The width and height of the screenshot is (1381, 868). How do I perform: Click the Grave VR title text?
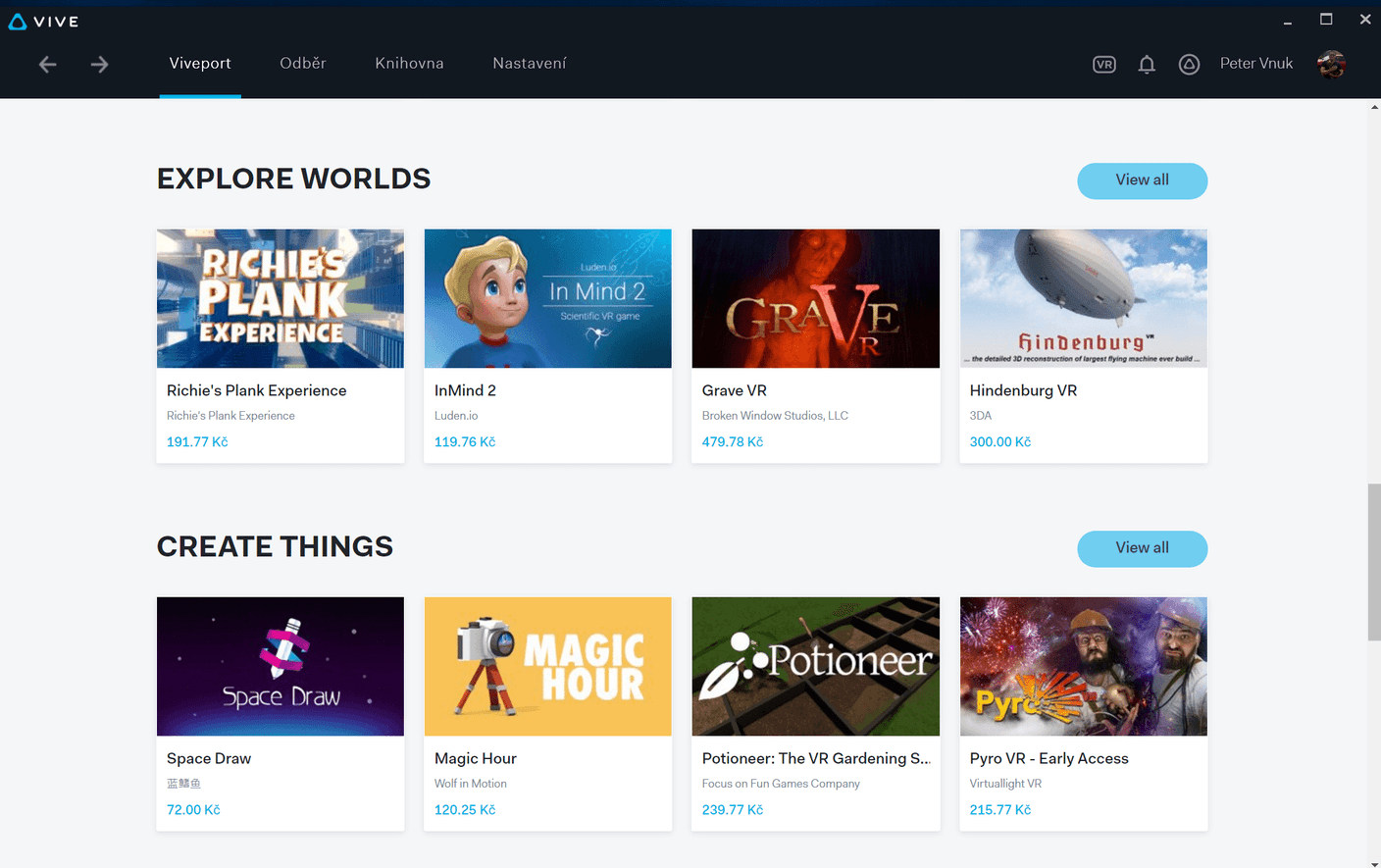[x=735, y=390]
